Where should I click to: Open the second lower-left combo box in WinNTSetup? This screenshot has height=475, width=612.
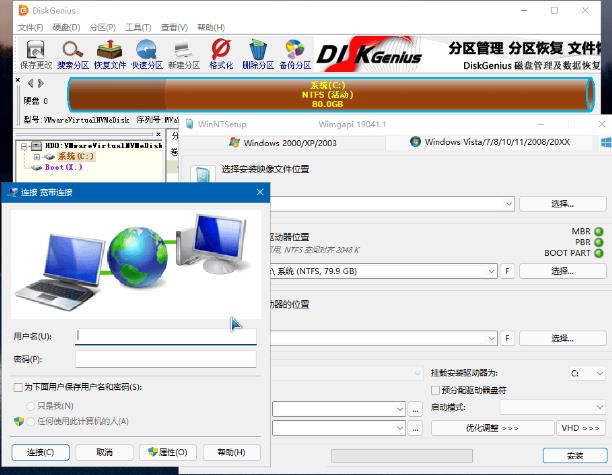point(339,429)
